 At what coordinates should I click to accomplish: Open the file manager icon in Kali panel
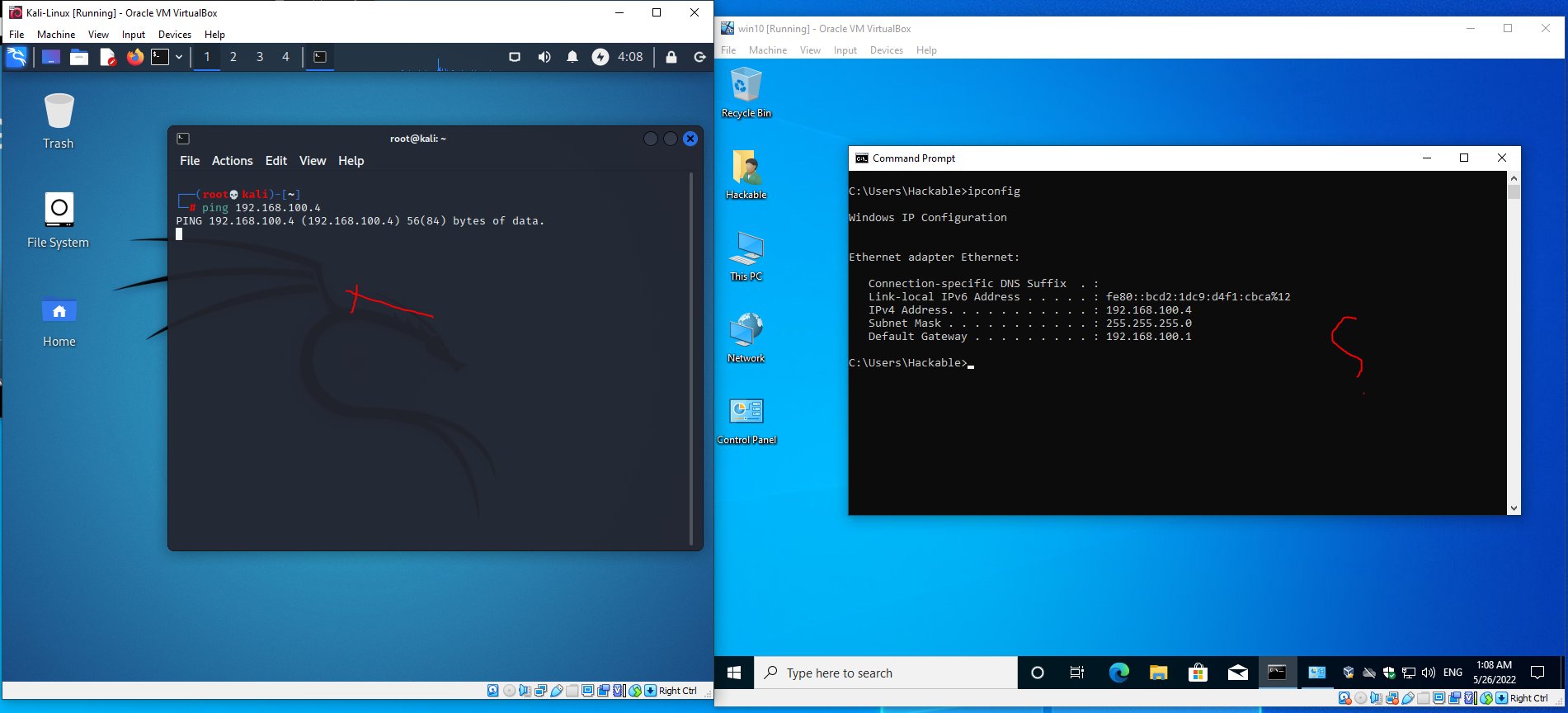[x=79, y=57]
